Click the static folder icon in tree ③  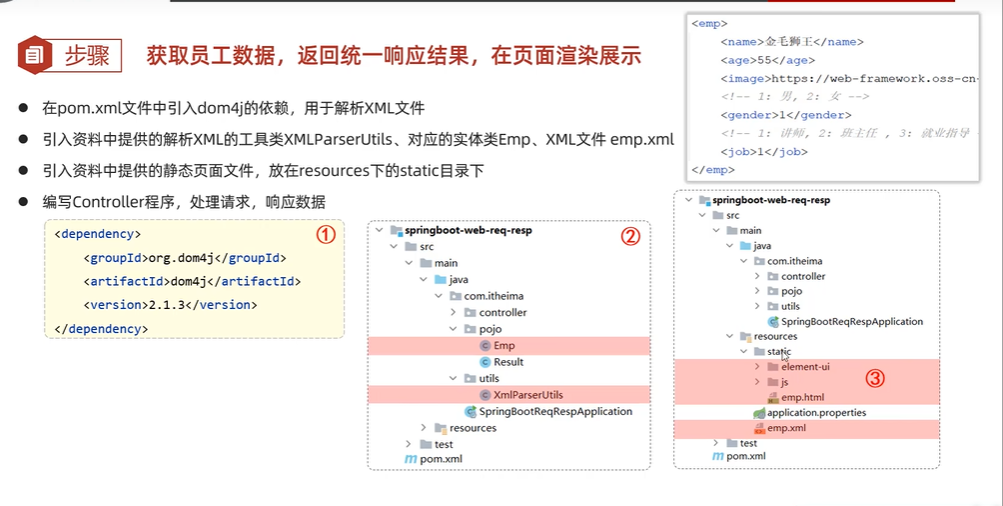click(x=759, y=352)
